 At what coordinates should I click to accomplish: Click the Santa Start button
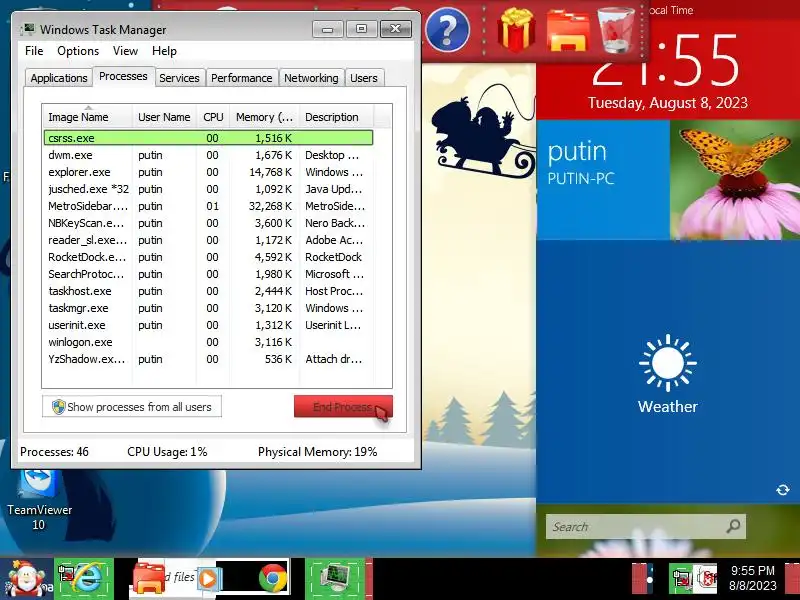tap(26, 579)
